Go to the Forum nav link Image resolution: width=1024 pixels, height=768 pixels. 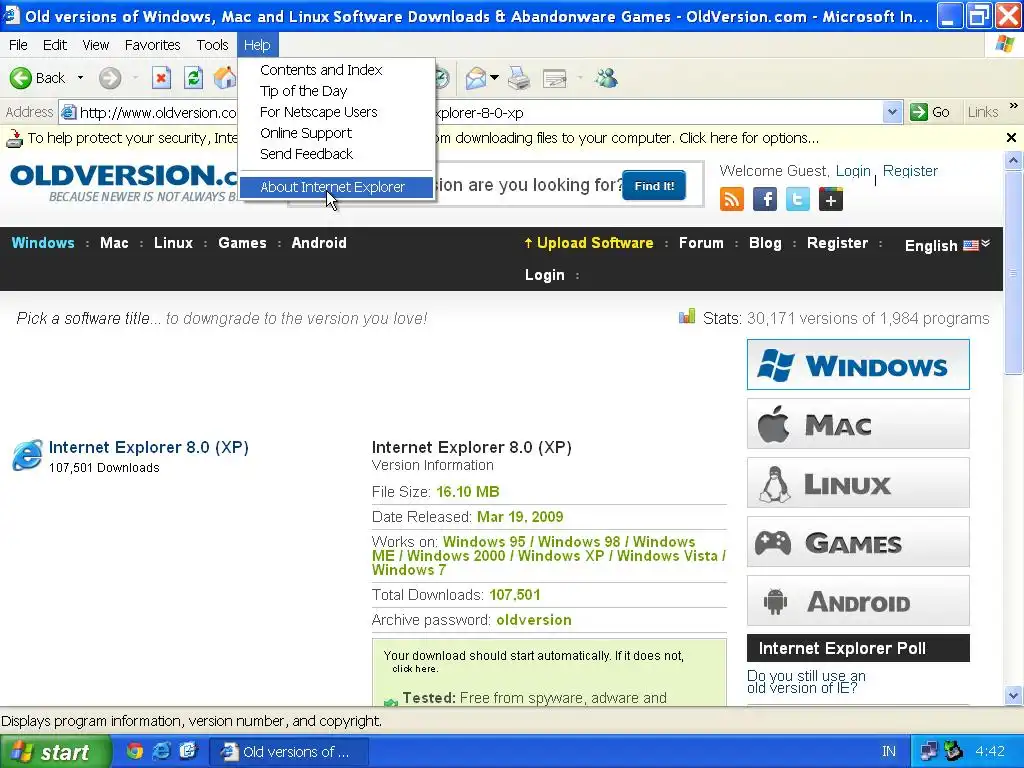pos(701,243)
